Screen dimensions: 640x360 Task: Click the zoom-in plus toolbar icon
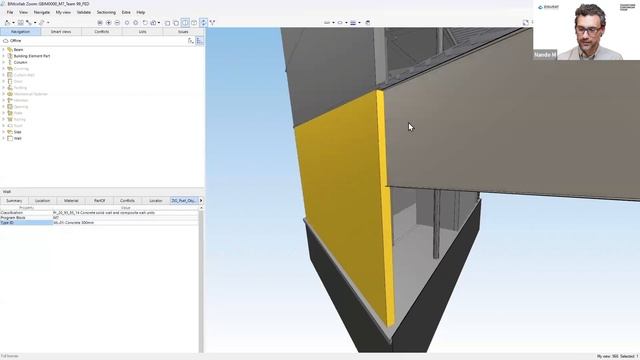point(109,23)
